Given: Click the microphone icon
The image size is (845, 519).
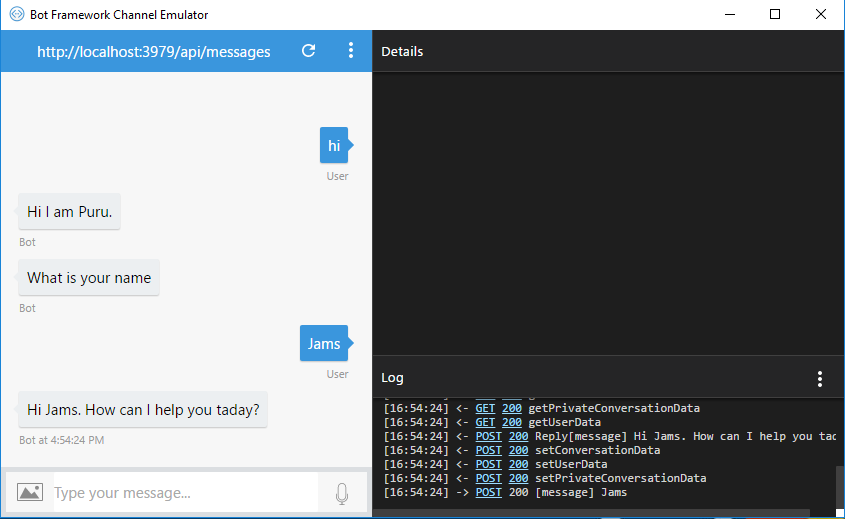Looking at the screenshot, I should [x=342, y=493].
